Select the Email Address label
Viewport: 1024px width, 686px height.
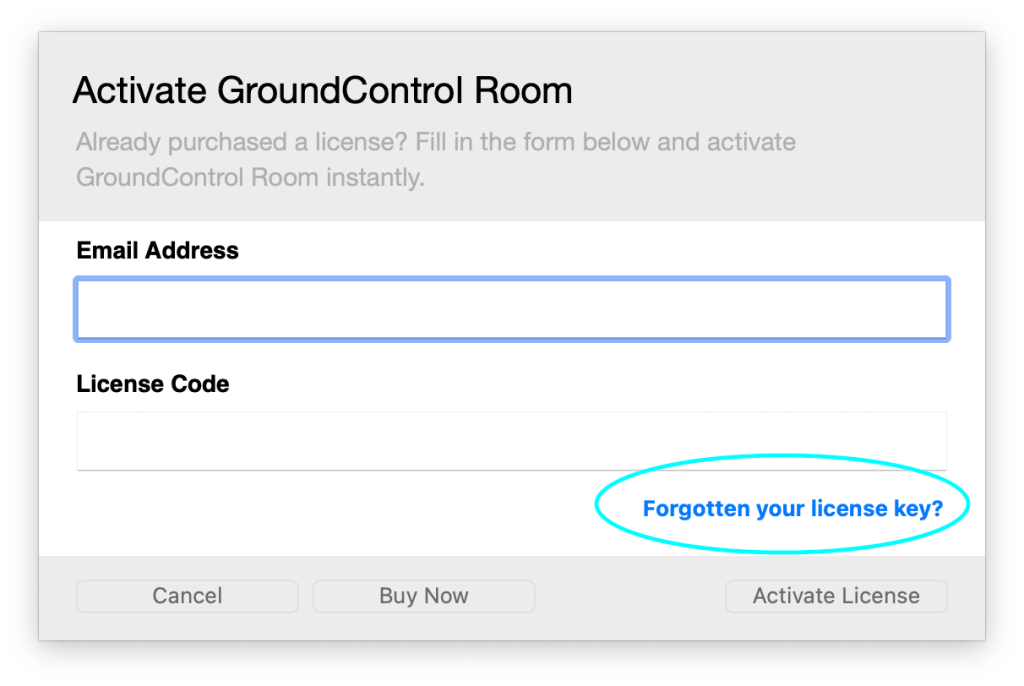pos(157,250)
